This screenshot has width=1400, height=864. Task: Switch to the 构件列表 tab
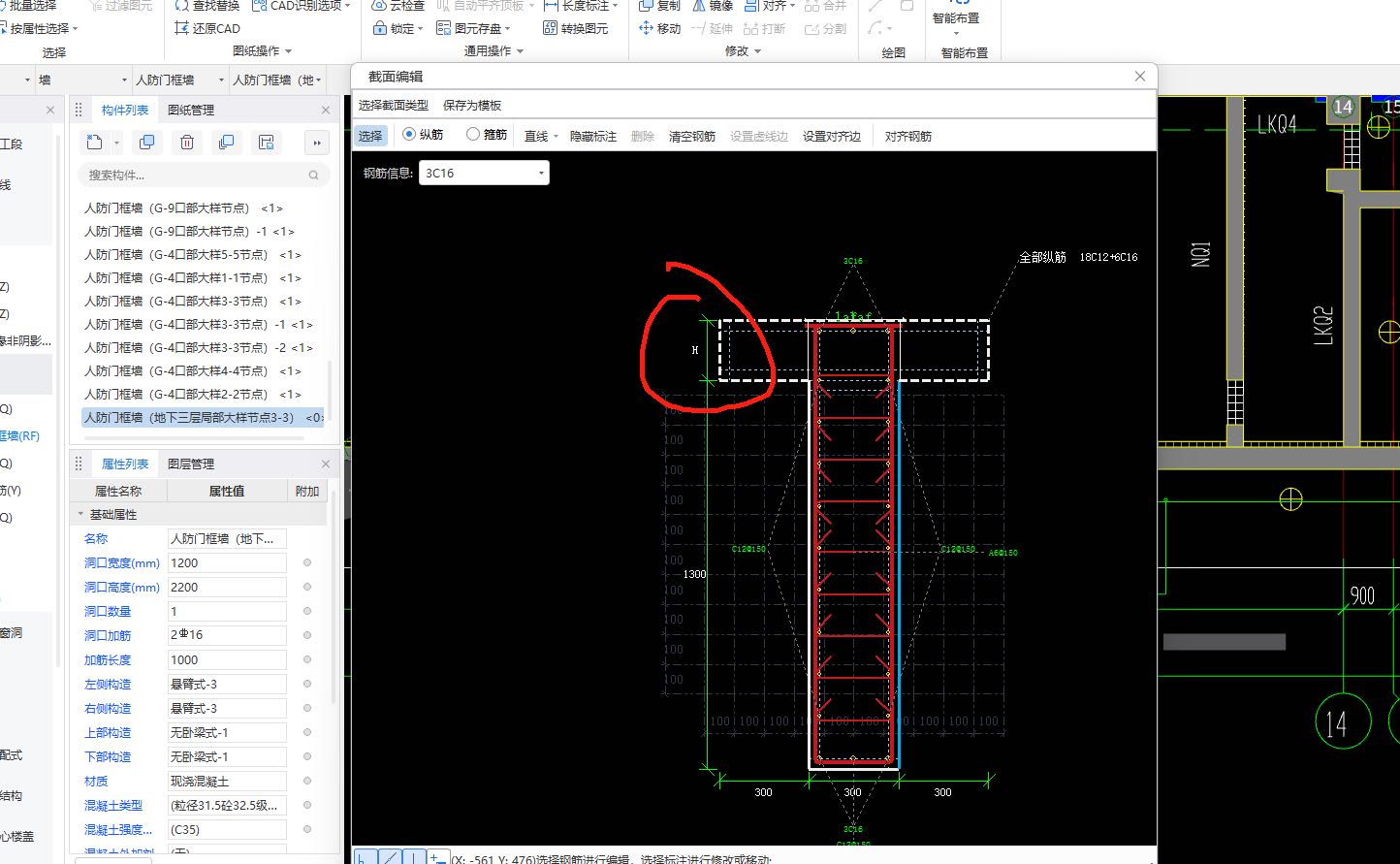pos(125,111)
